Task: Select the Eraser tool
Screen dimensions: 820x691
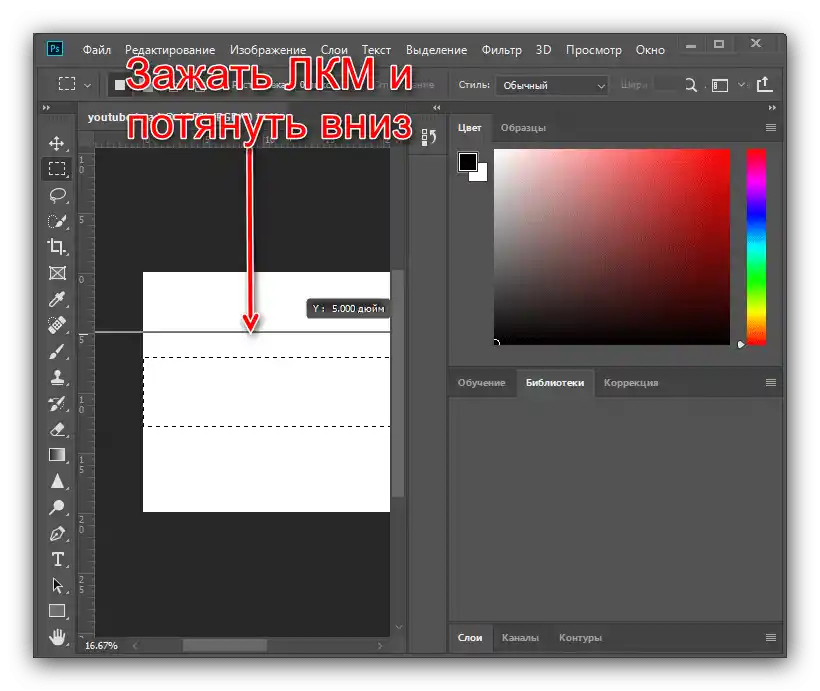Action: pyautogui.click(x=57, y=429)
